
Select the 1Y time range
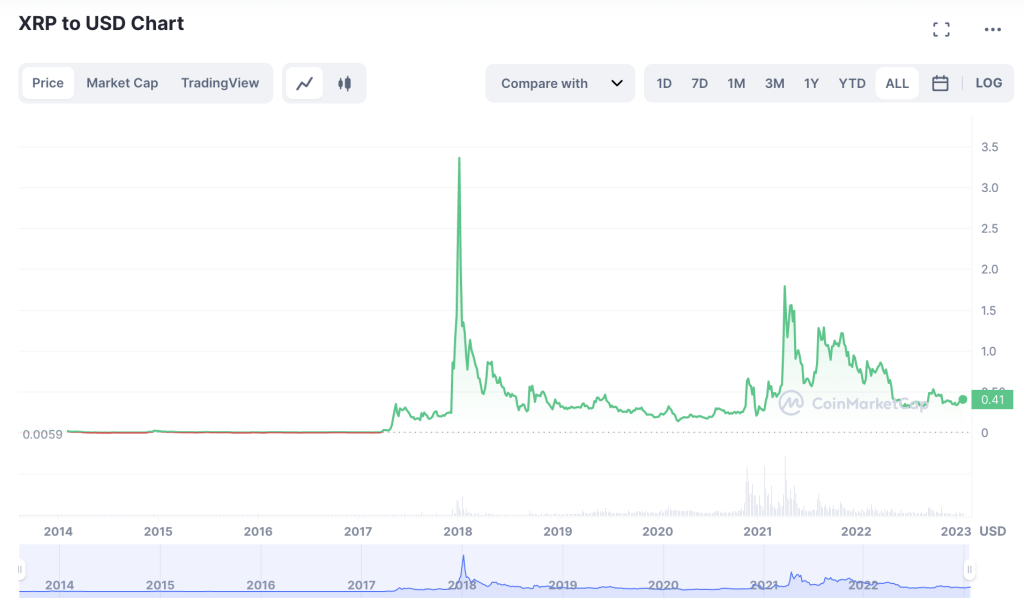pyautogui.click(x=811, y=84)
